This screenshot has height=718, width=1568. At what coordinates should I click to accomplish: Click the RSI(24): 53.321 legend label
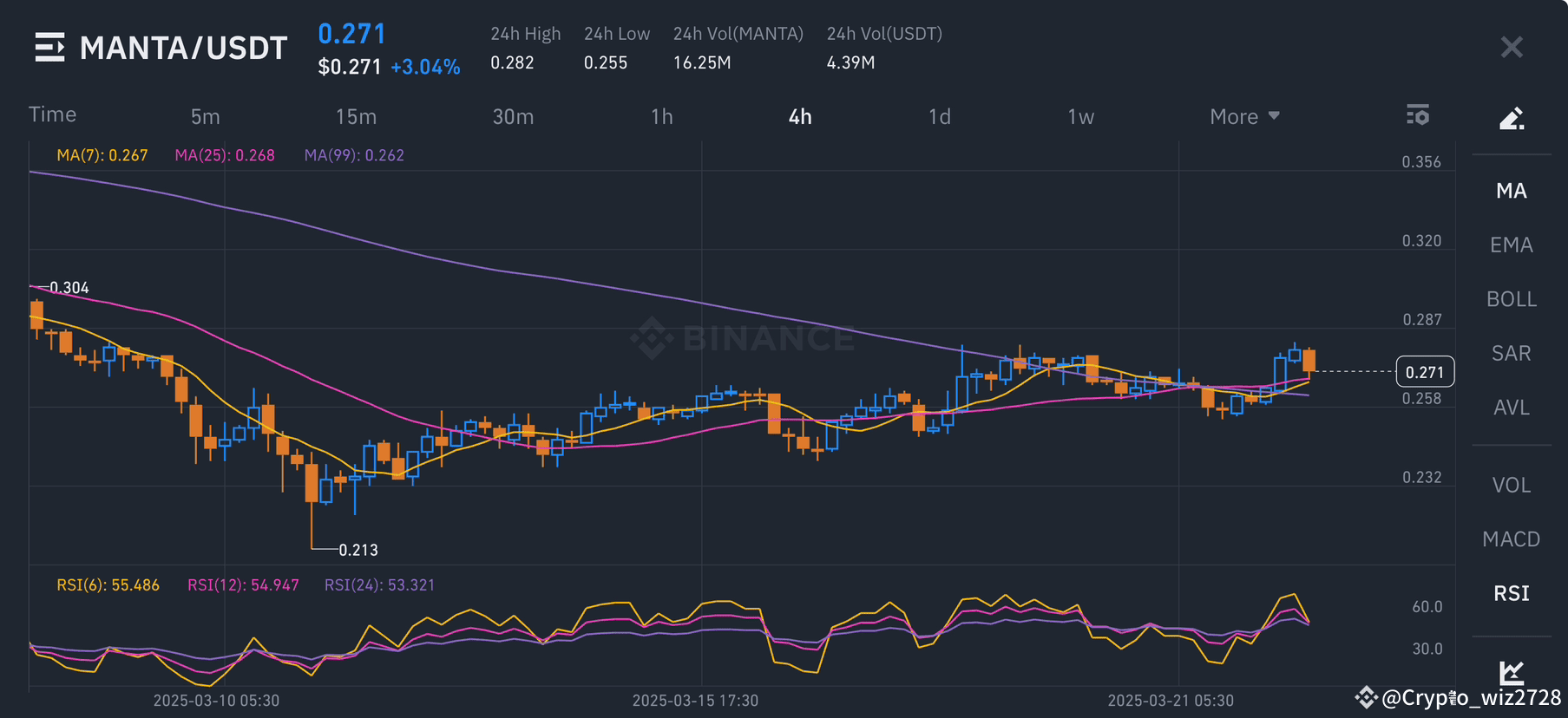(x=379, y=585)
